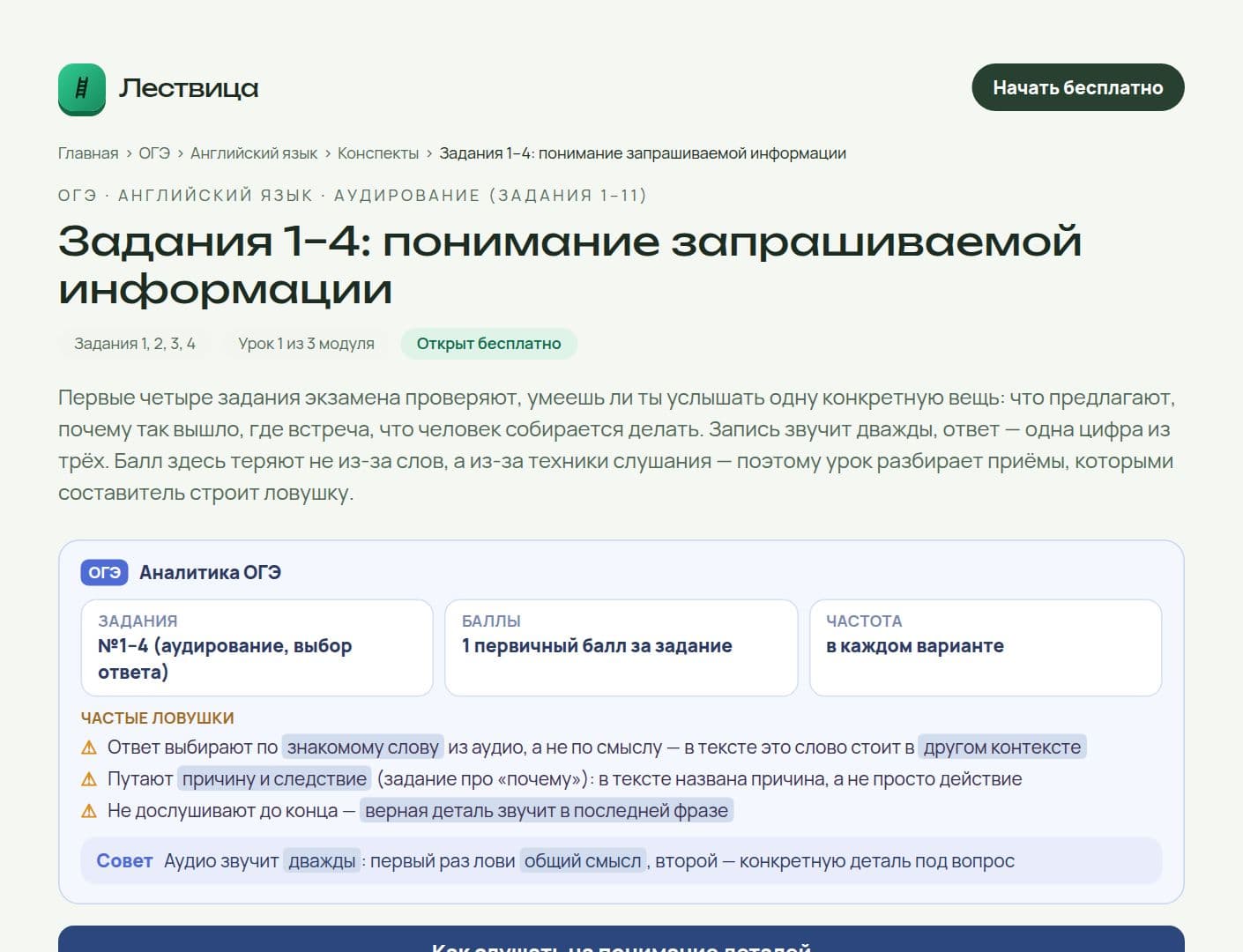Screen dimensions: 1243x952
Task: Click the "ЗАДАНИЯ" analytics card
Action: (257, 648)
